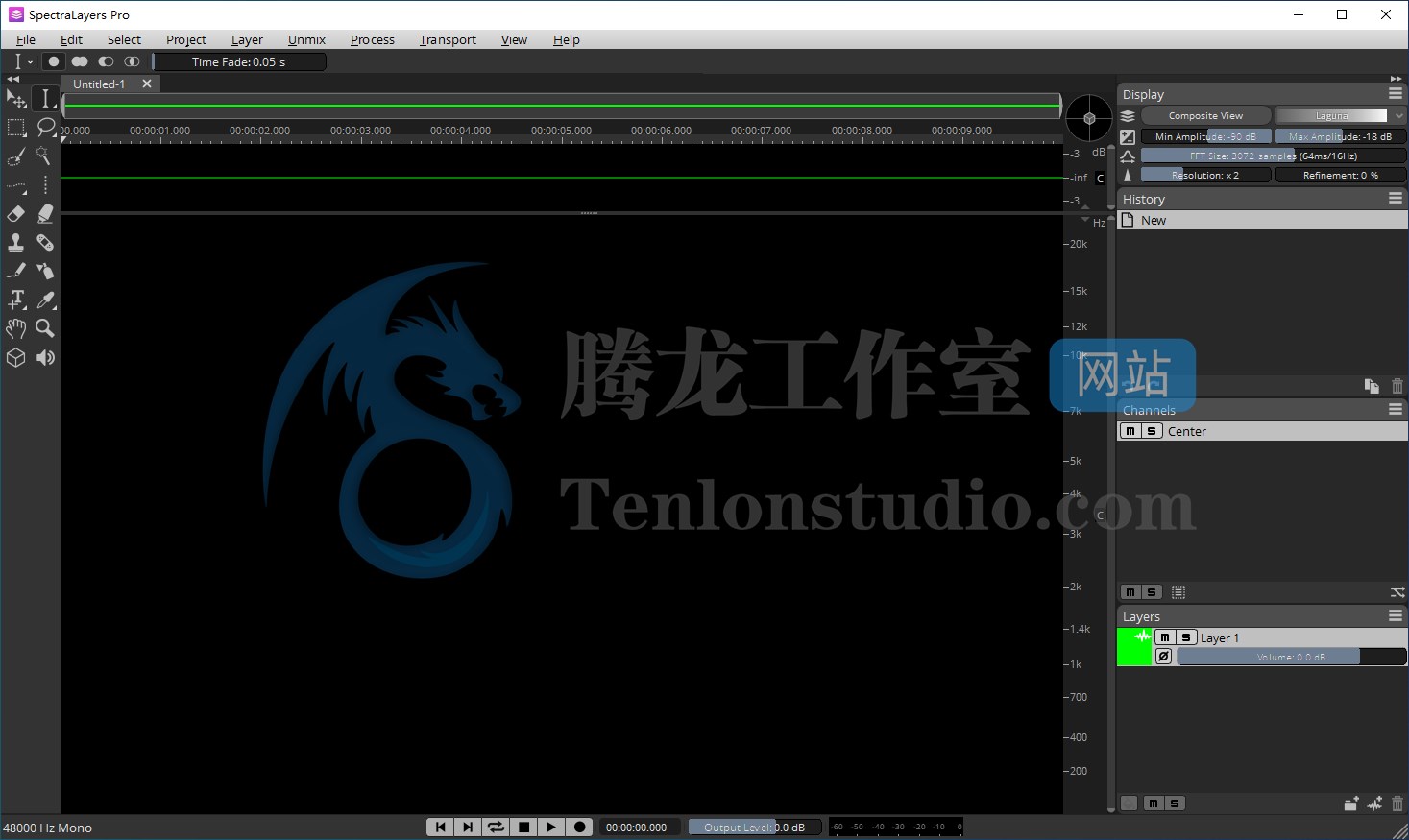This screenshot has height=840, width=1409.
Task: Select the Magic Wand tool
Action: tap(45, 156)
